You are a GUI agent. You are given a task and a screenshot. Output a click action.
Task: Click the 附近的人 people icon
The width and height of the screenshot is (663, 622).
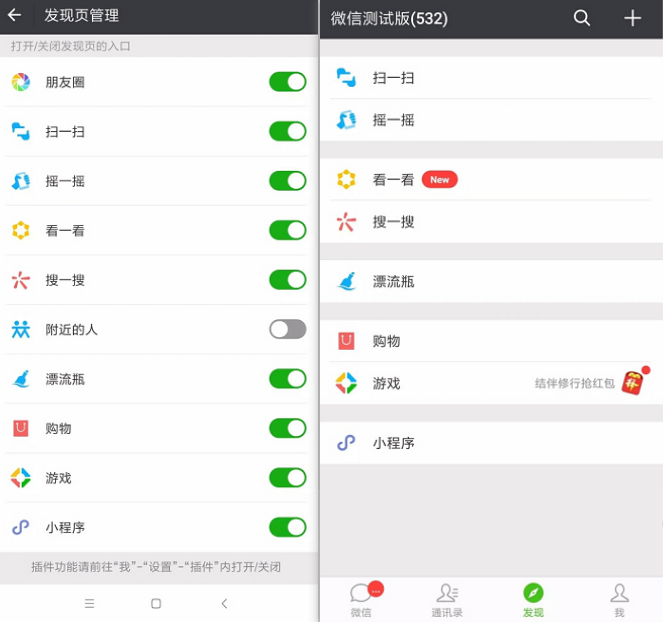(21, 329)
